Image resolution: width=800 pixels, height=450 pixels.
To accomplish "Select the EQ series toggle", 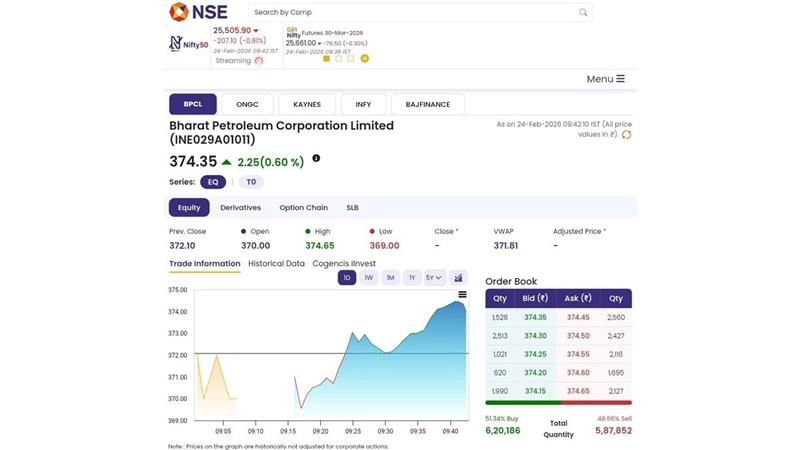I will tap(212, 182).
